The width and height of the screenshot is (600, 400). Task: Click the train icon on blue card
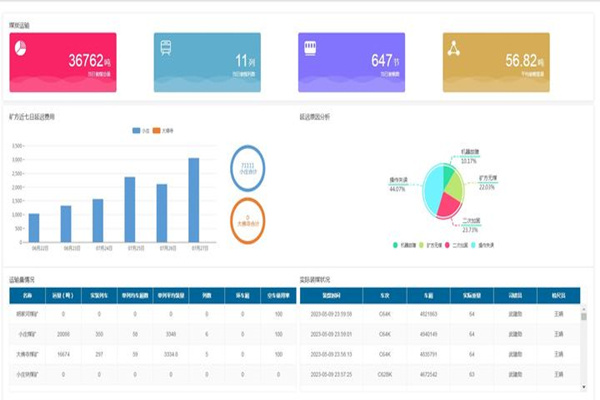point(166,48)
